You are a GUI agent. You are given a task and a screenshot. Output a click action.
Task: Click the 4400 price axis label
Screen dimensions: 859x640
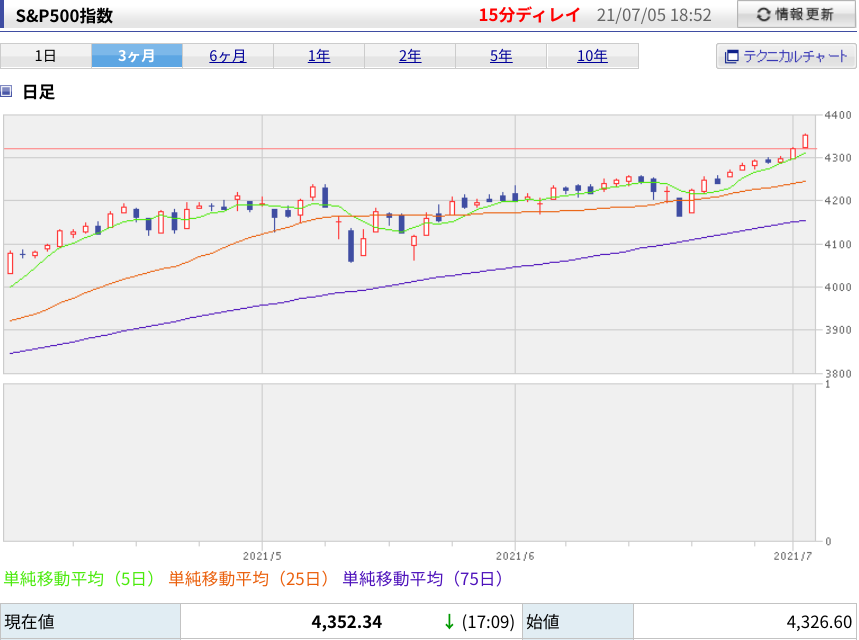838,115
